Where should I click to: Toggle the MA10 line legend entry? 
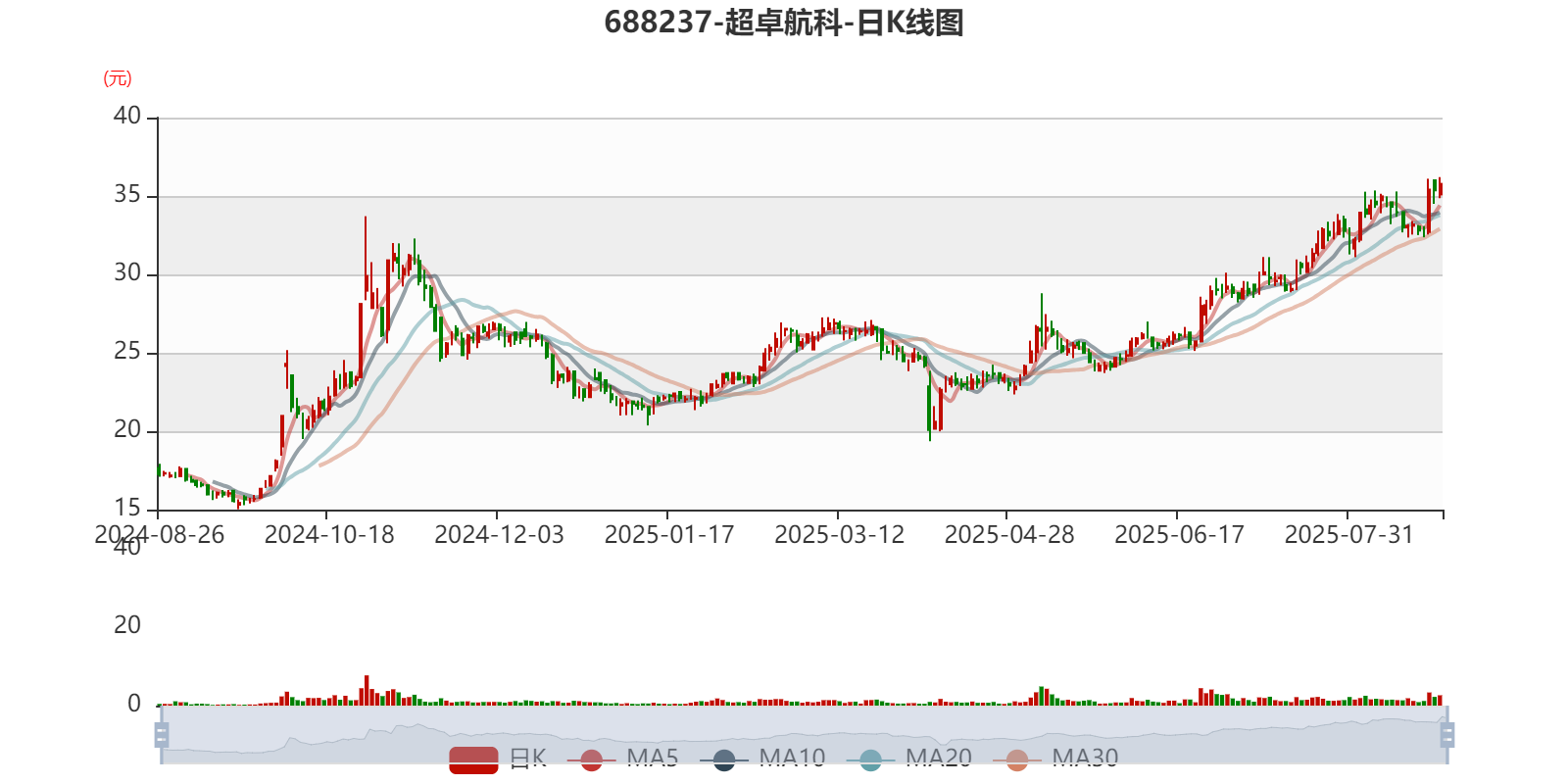762,759
